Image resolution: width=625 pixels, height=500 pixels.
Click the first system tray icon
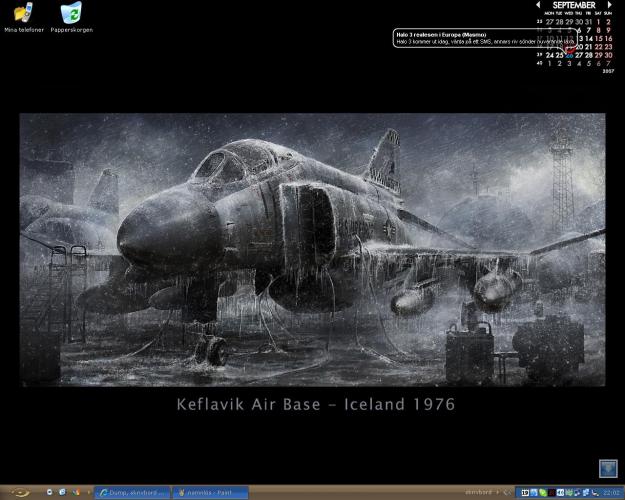pos(523,492)
